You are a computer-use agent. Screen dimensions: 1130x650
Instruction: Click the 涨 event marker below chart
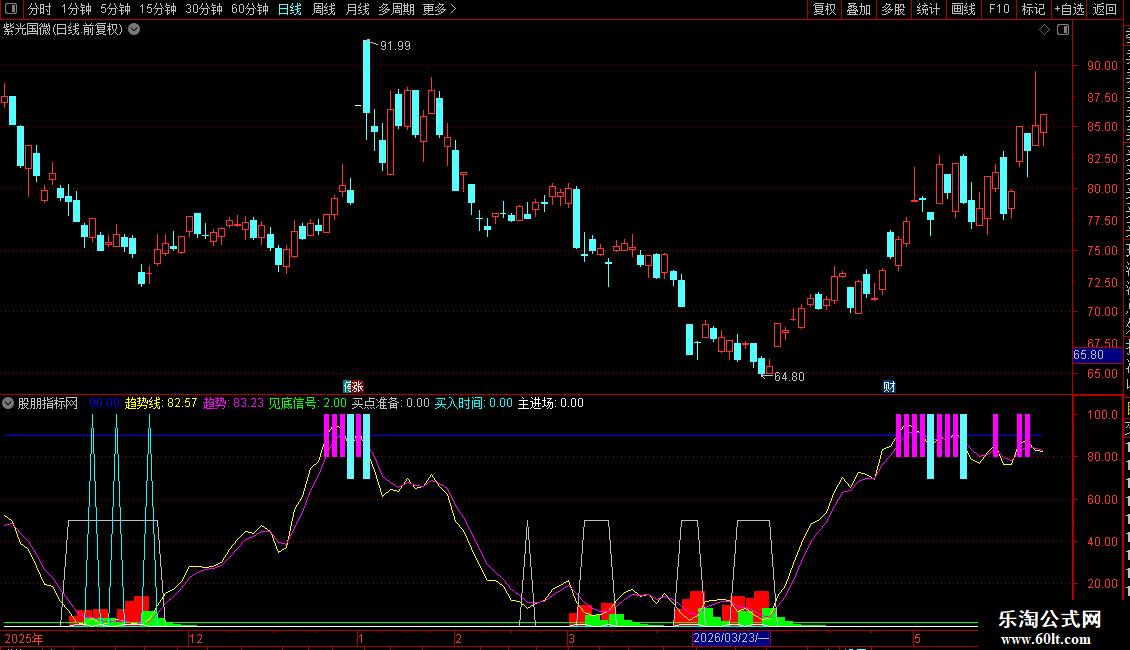357,387
